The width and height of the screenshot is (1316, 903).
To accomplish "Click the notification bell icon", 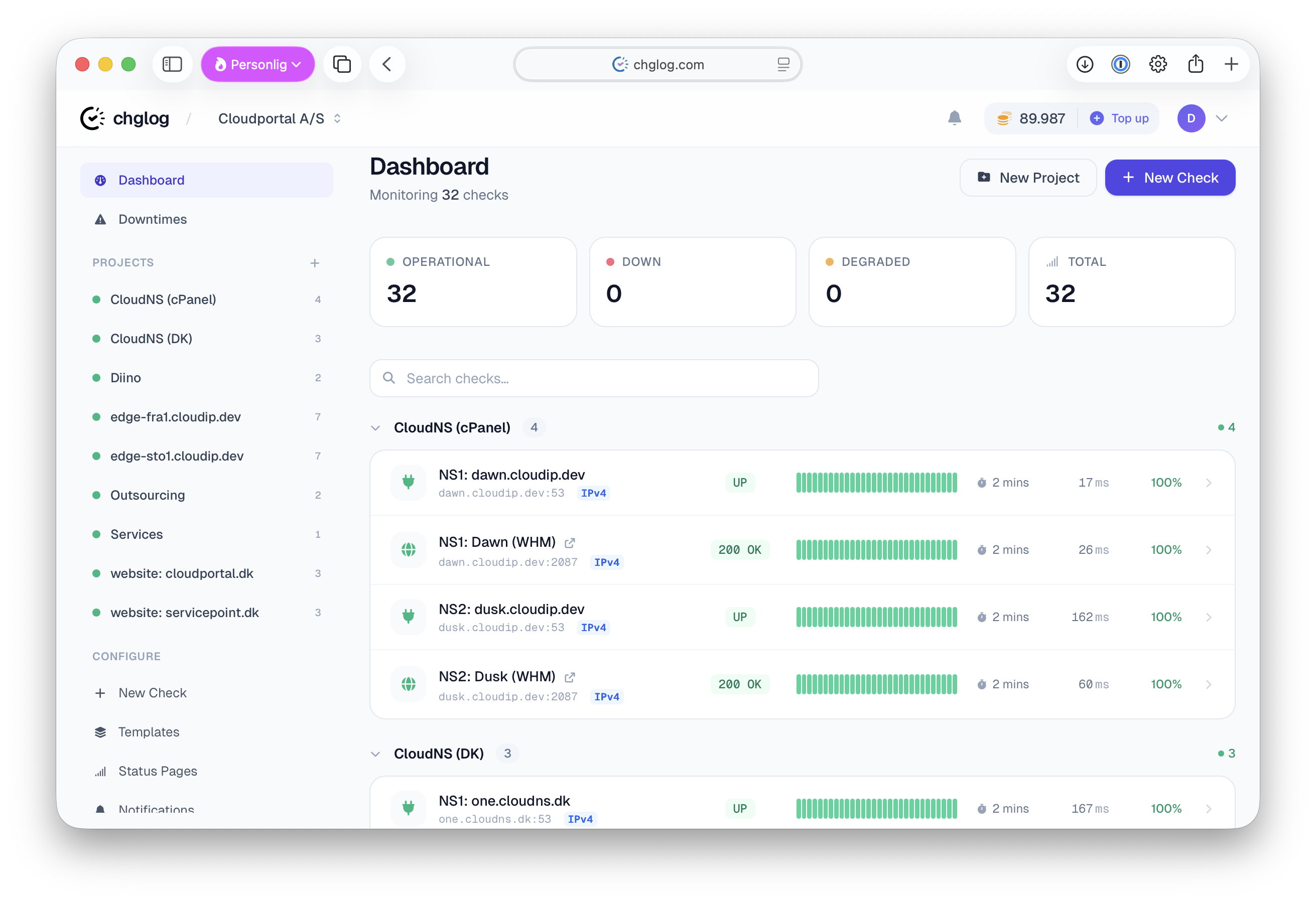I will pyautogui.click(x=955, y=118).
